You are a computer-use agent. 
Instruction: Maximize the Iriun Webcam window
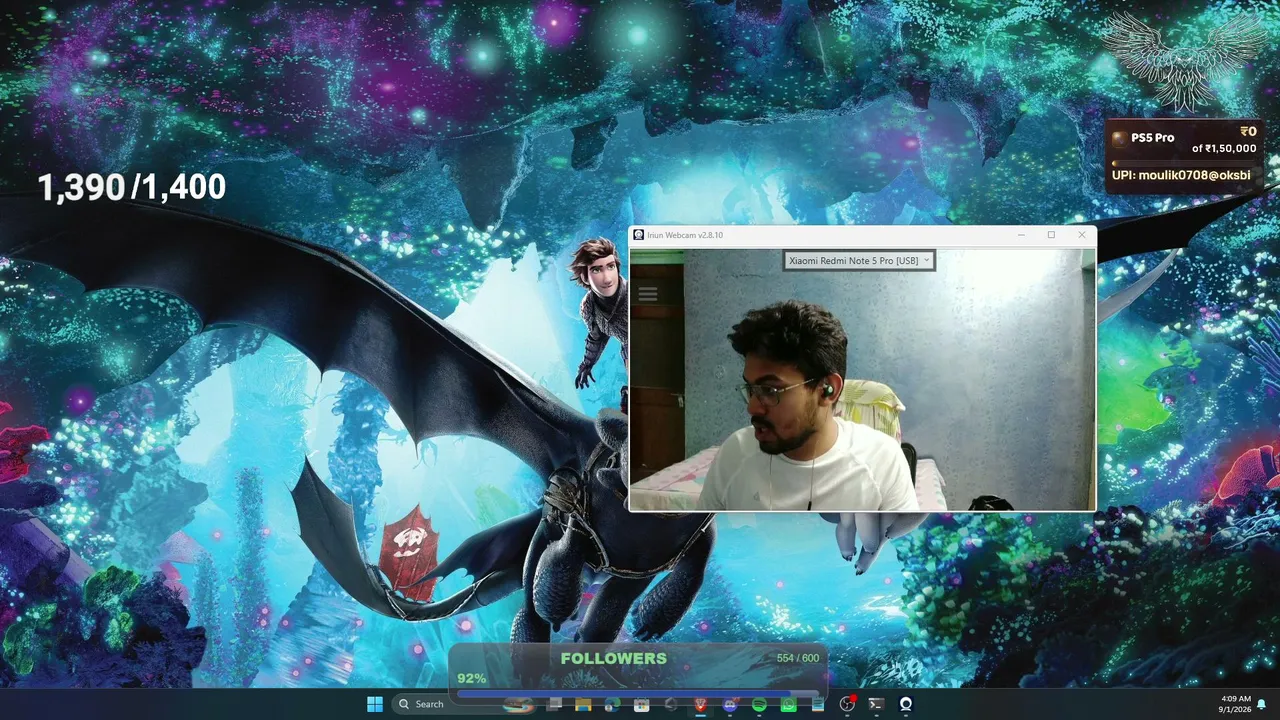(1051, 235)
